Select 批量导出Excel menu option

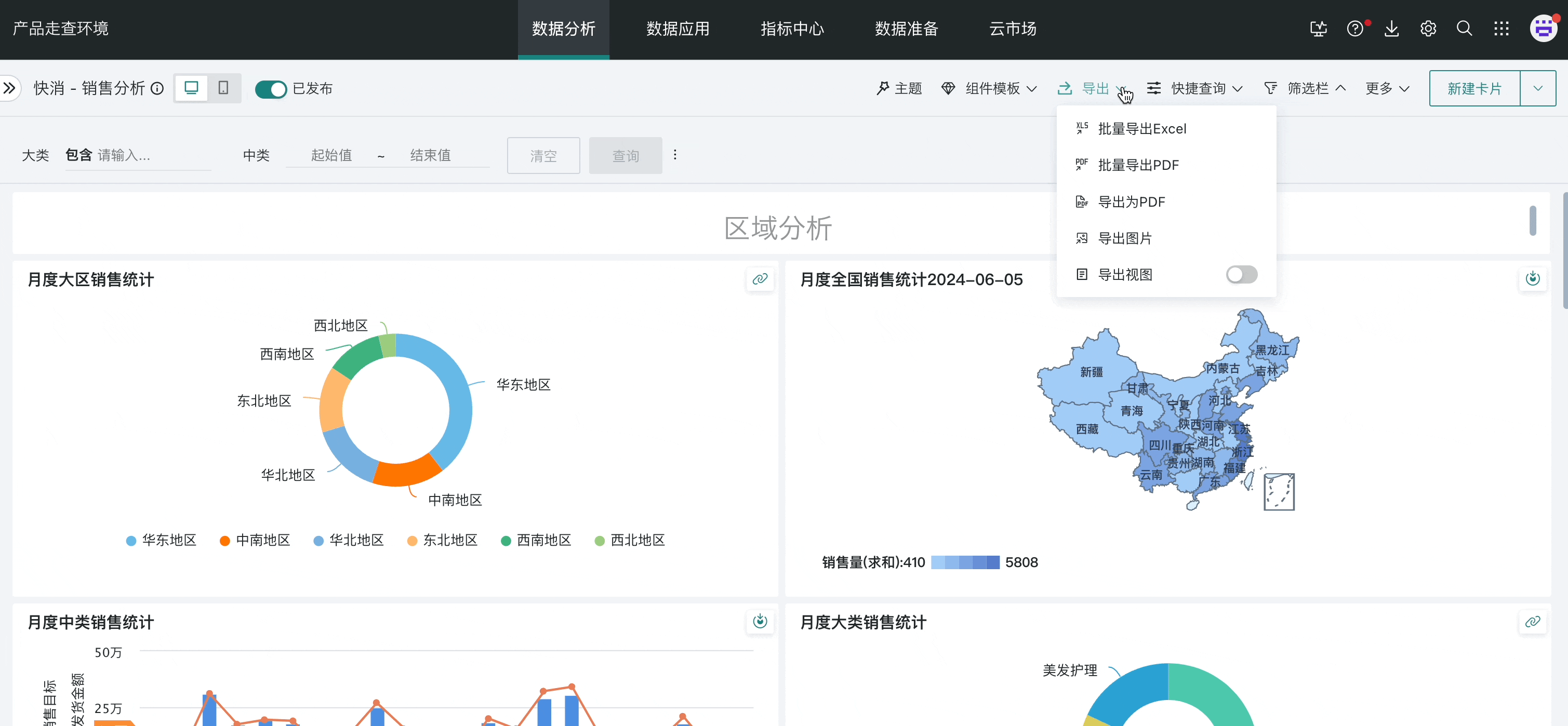coord(1141,129)
